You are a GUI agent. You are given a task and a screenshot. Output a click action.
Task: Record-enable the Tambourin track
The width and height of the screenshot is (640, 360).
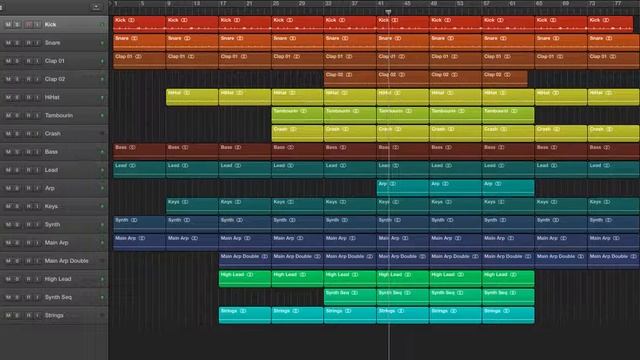click(x=29, y=116)
